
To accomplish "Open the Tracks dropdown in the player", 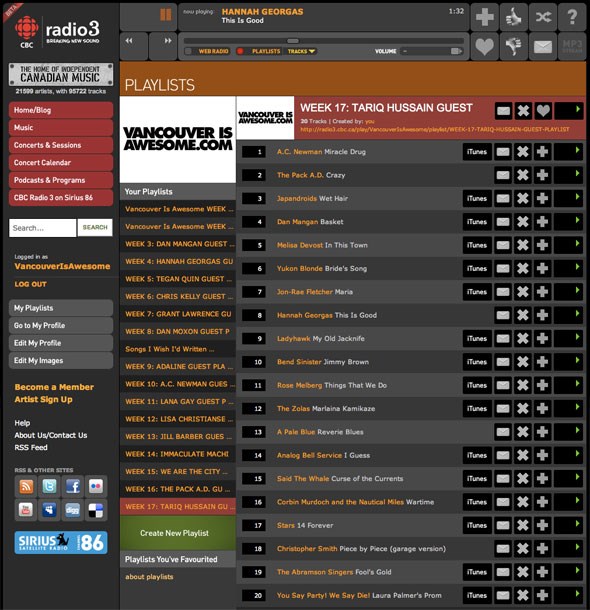I will [x=301, y=51].
